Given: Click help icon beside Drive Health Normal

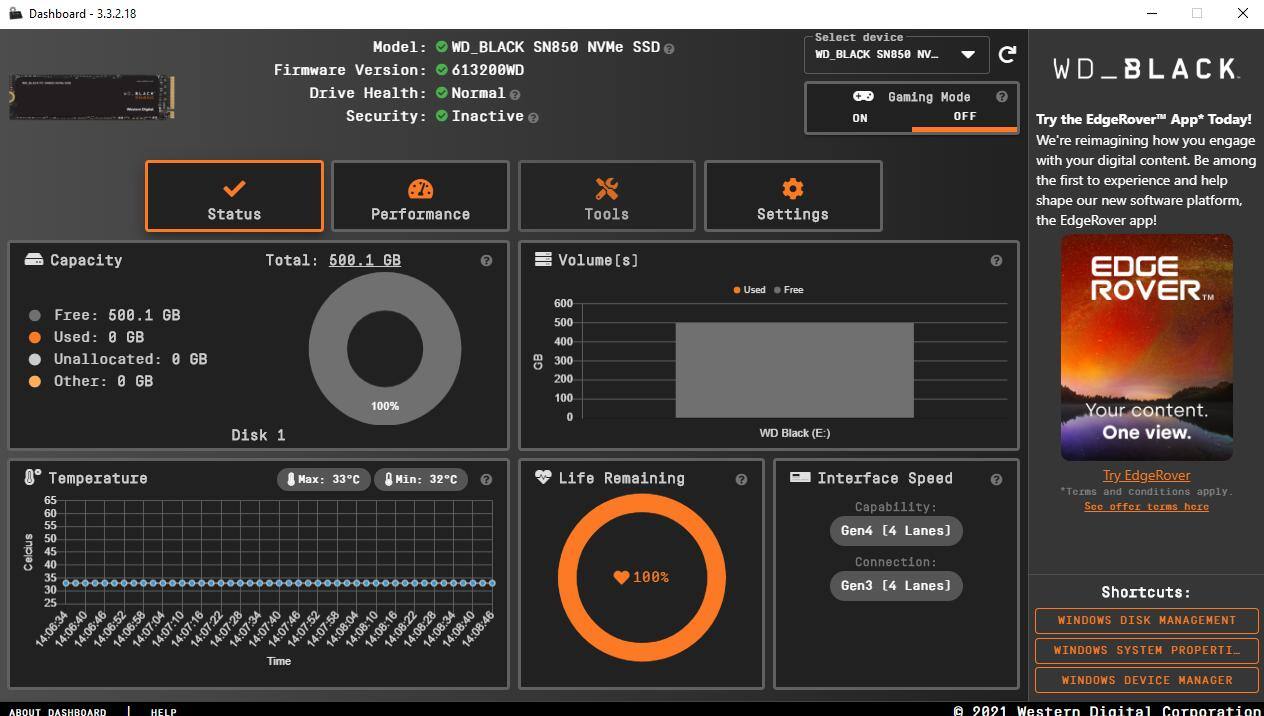Looking at the screenshot, I should [515, 95].
